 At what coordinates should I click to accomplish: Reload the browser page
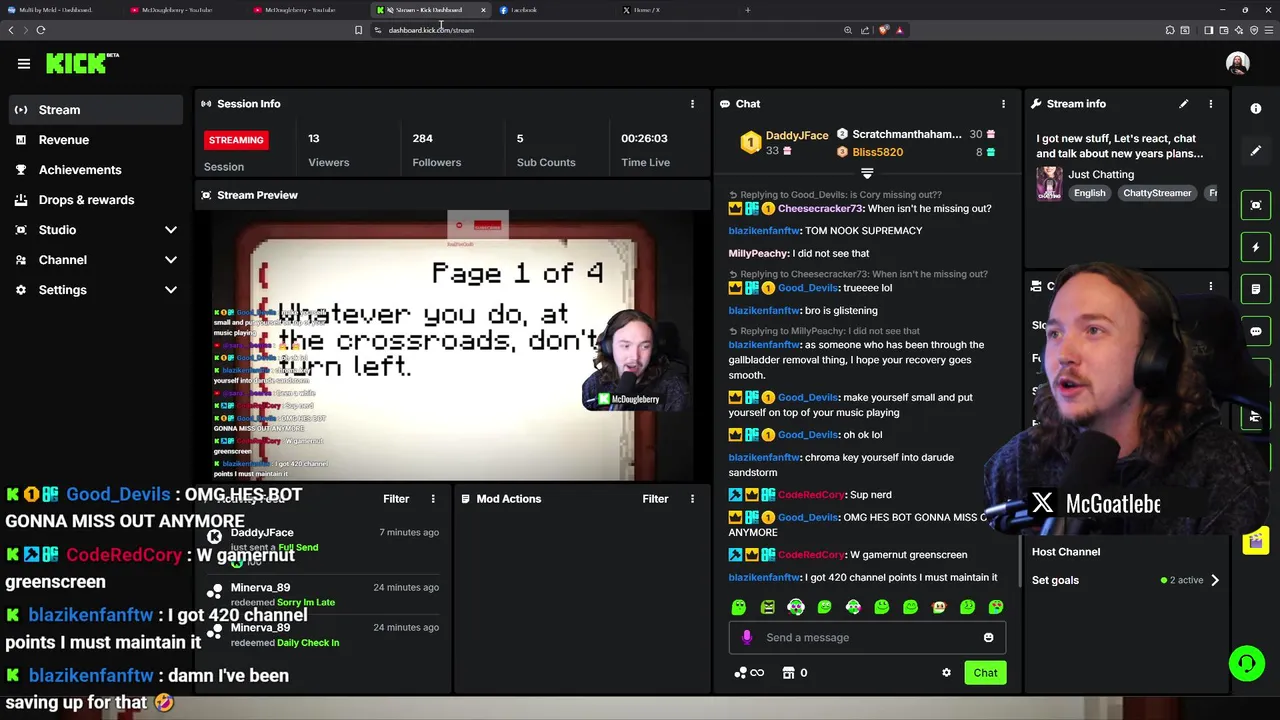coord(41,30)
